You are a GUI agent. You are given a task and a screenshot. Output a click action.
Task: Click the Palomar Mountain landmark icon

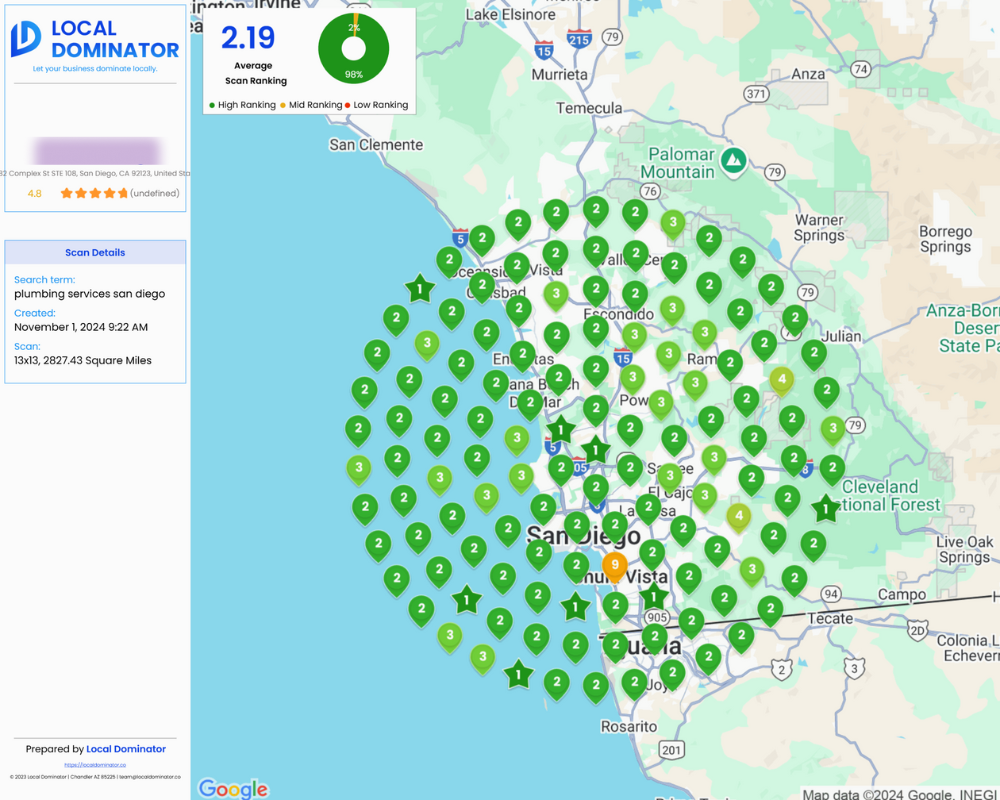pos(735,158)
